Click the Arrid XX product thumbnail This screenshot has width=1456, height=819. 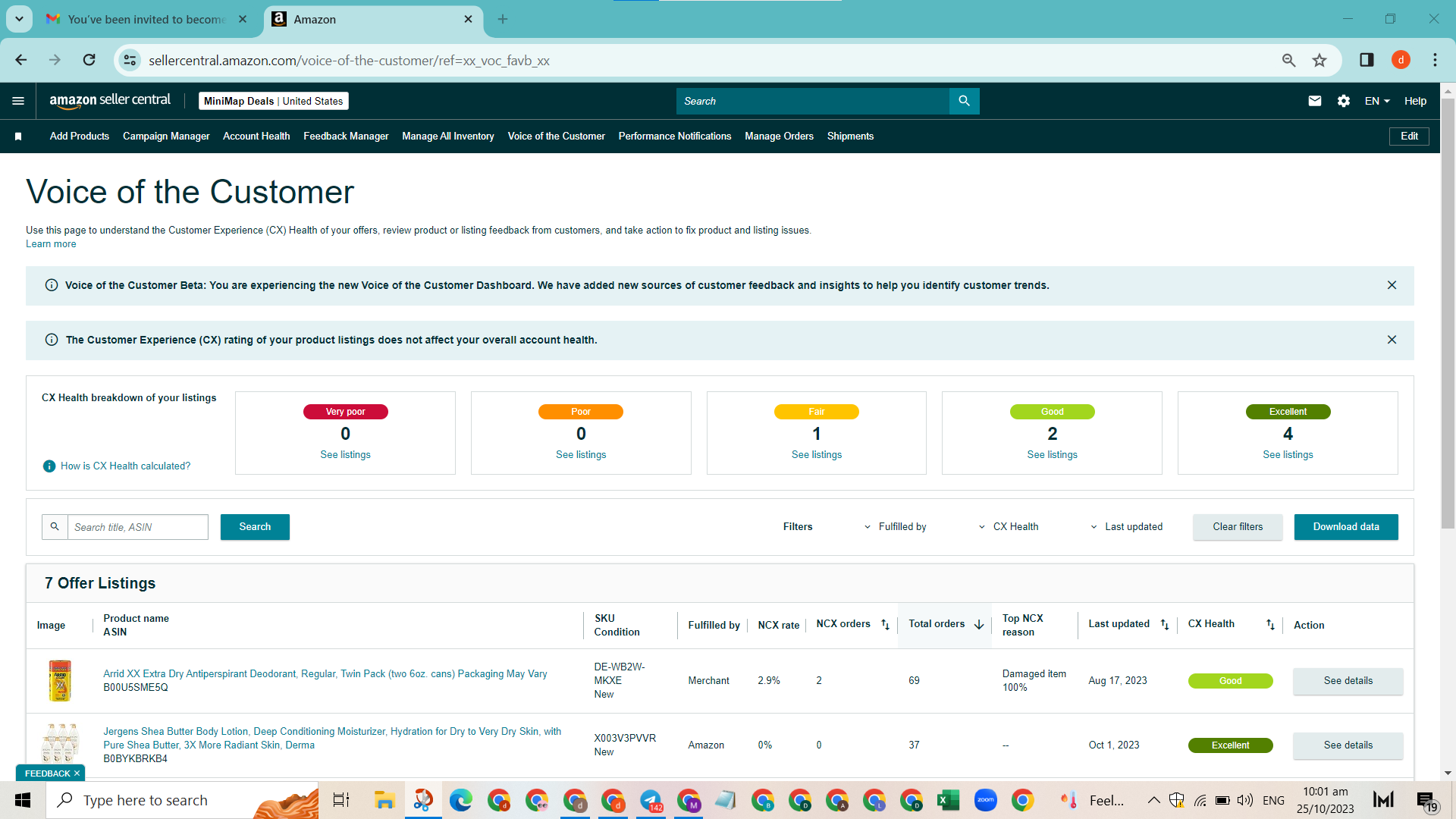point(60,680)
